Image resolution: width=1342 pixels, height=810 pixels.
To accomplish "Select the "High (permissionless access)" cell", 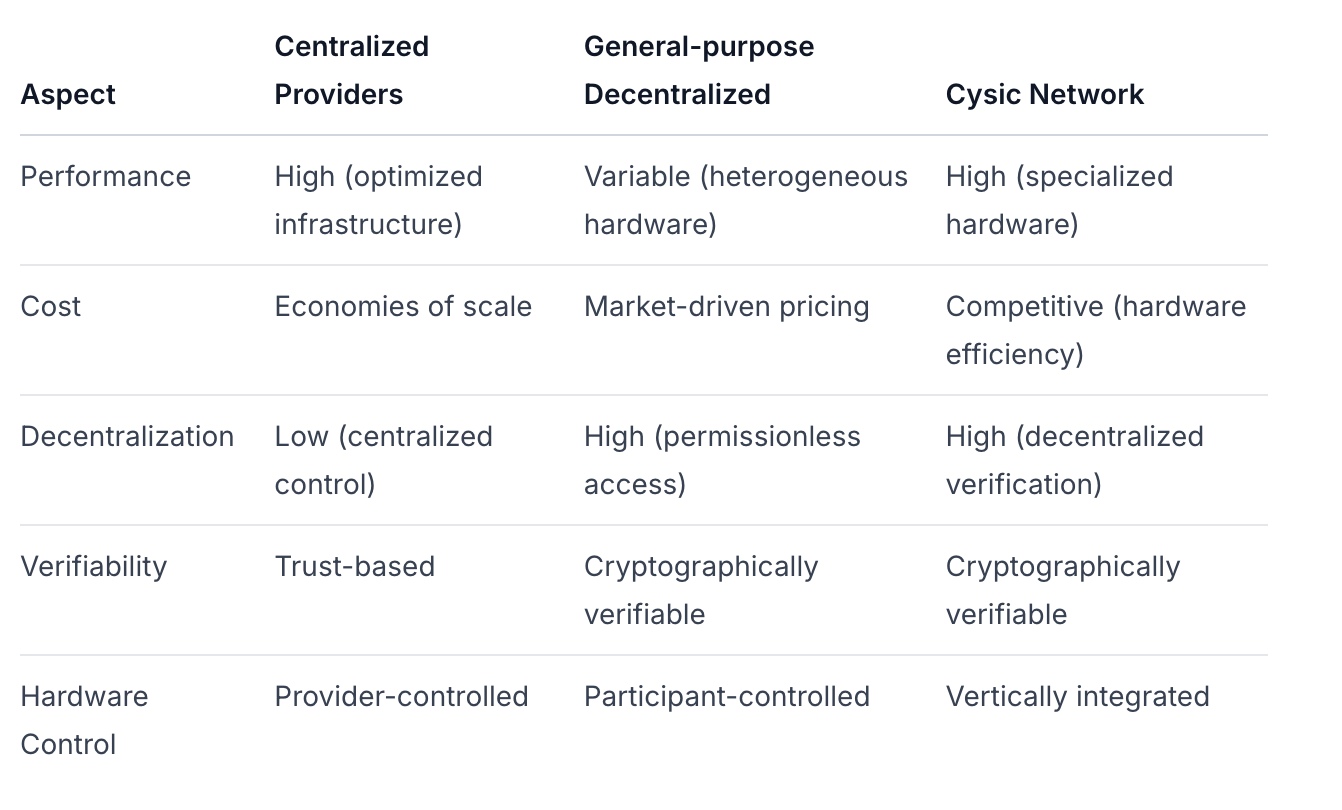I will pos(722,460).
